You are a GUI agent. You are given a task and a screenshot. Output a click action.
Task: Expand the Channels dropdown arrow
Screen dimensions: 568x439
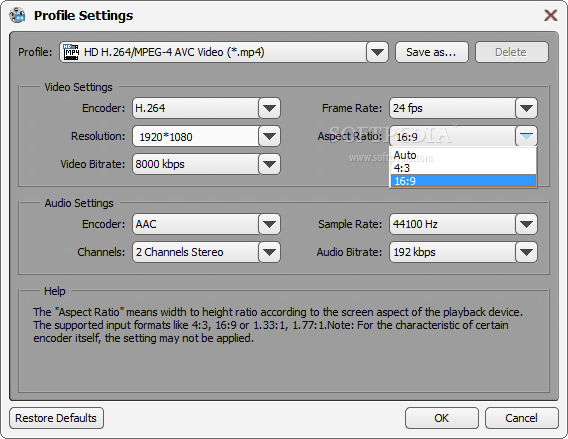click(x=269, y=252)
